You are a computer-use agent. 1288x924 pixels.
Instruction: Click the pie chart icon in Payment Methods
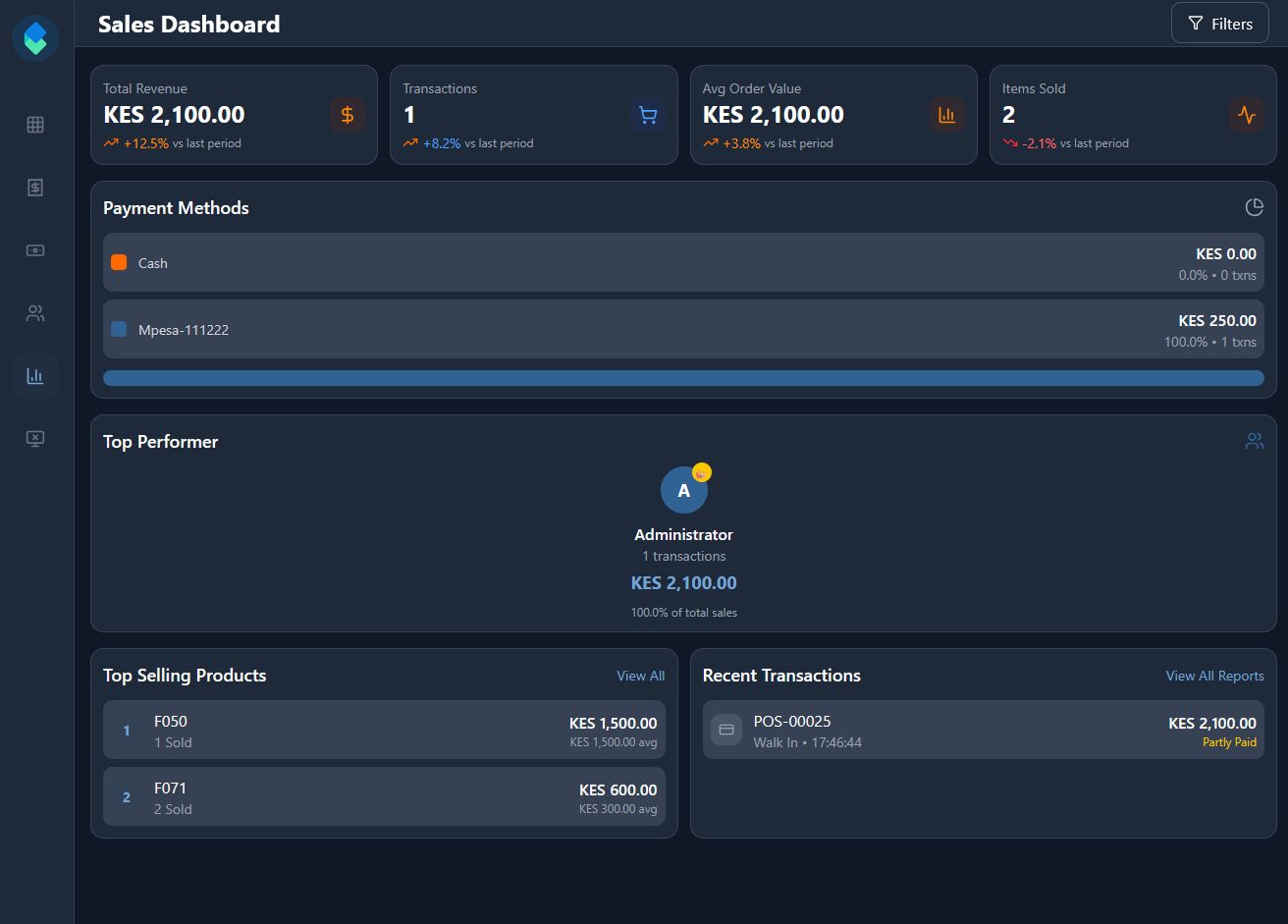click(1255, 207)
